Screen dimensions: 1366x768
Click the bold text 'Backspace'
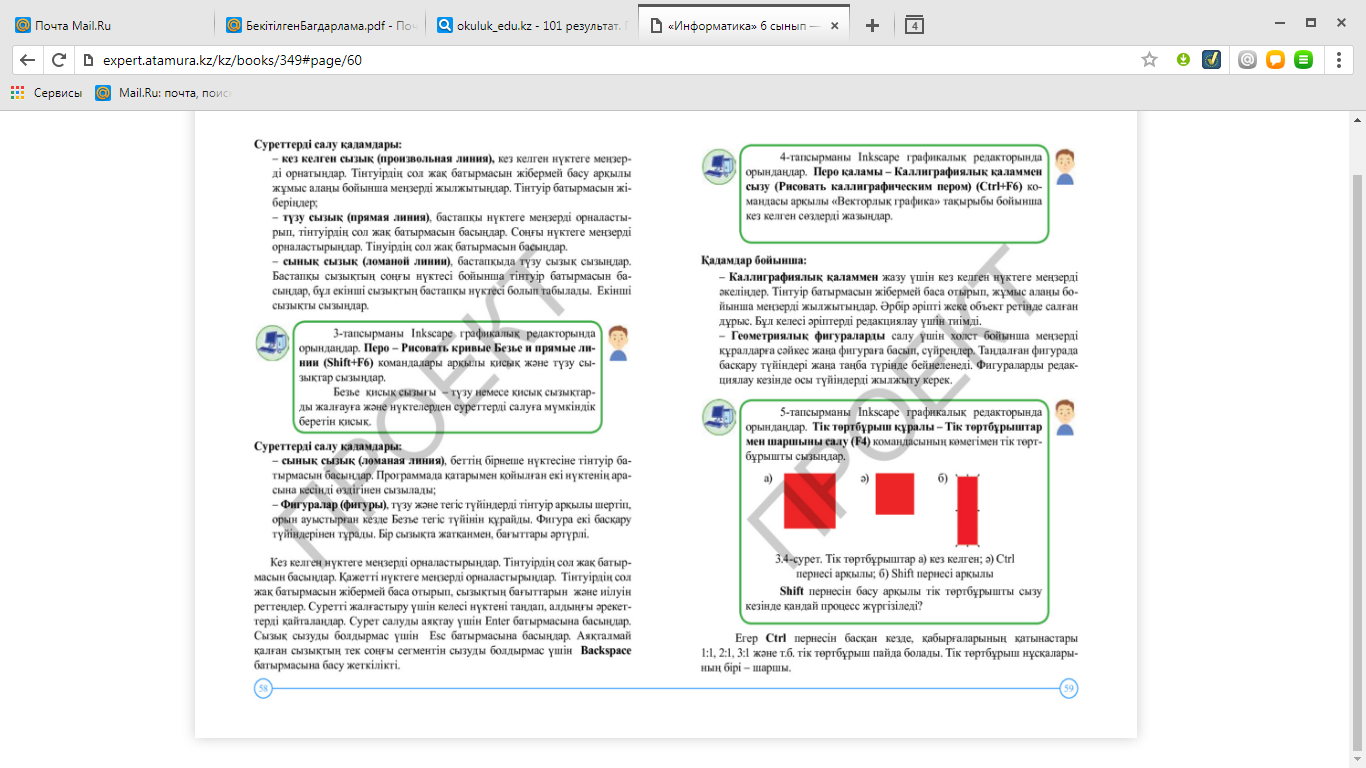coord(606,650)
